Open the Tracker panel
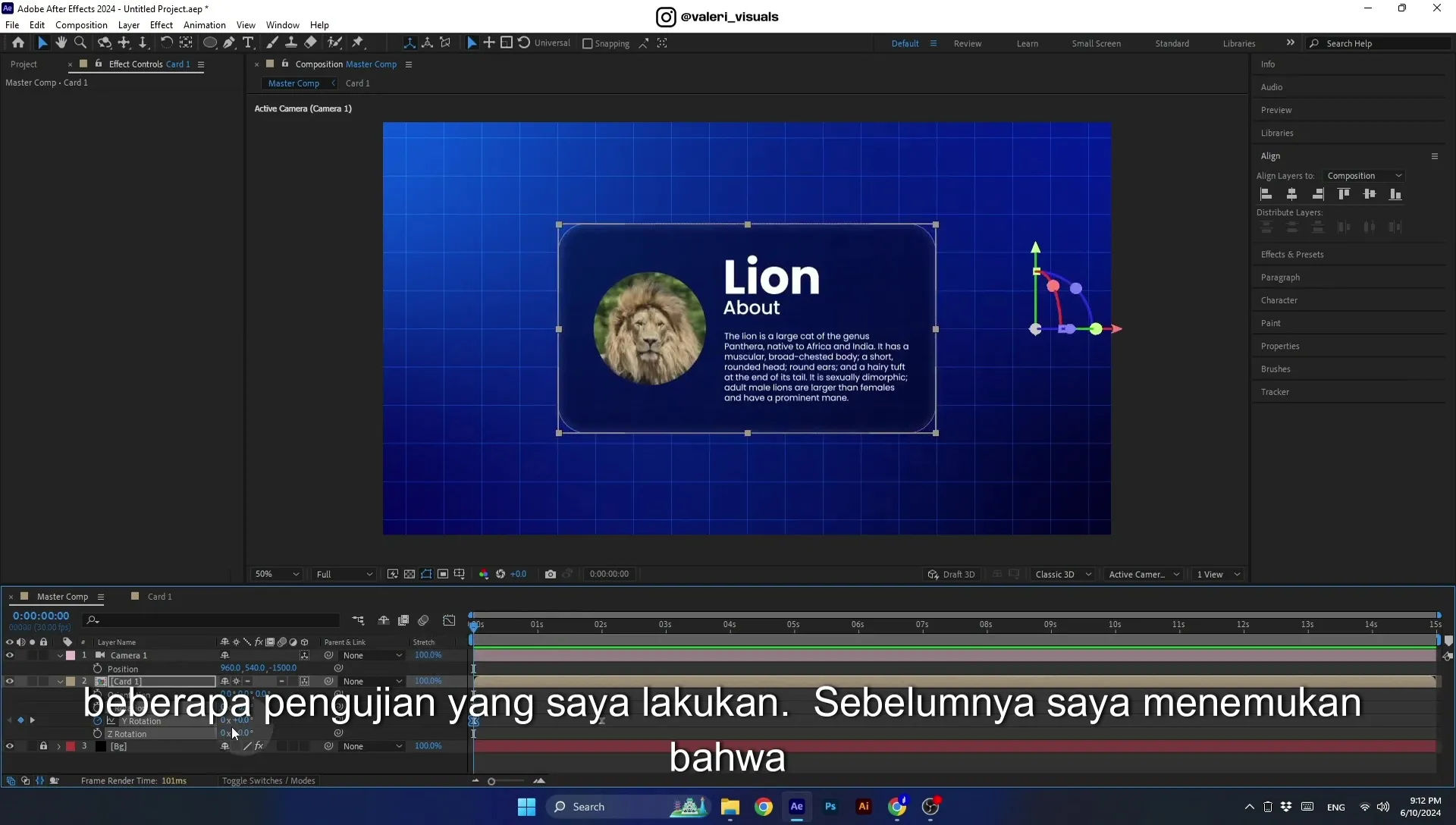This screenshot has height=825, width=1456. [x=1275, y=392]
